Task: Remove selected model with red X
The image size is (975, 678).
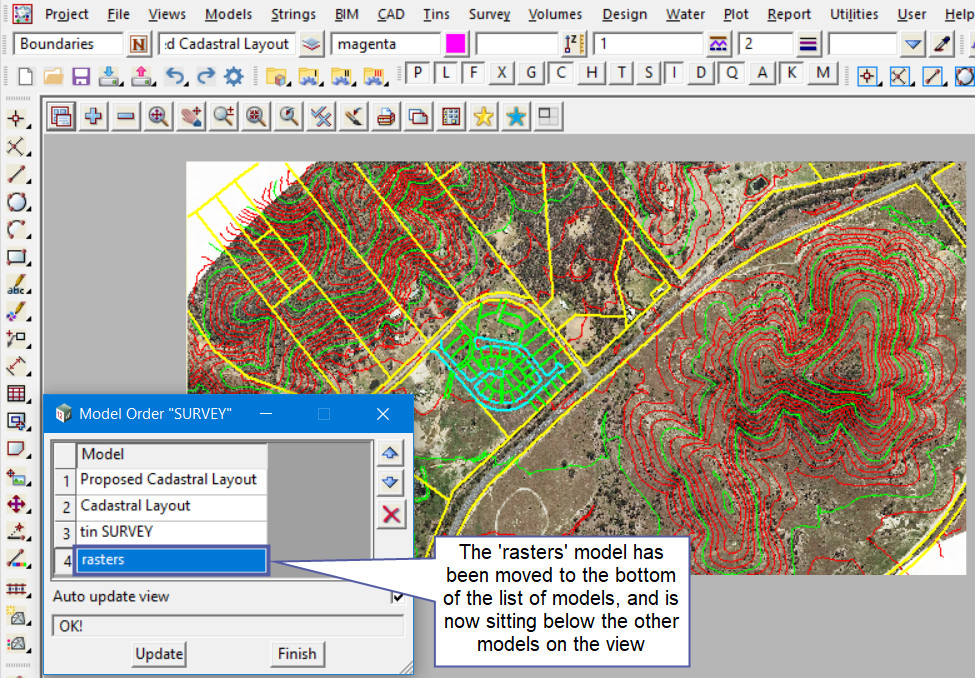Action: pyautogui.click(x=390, y=515)
